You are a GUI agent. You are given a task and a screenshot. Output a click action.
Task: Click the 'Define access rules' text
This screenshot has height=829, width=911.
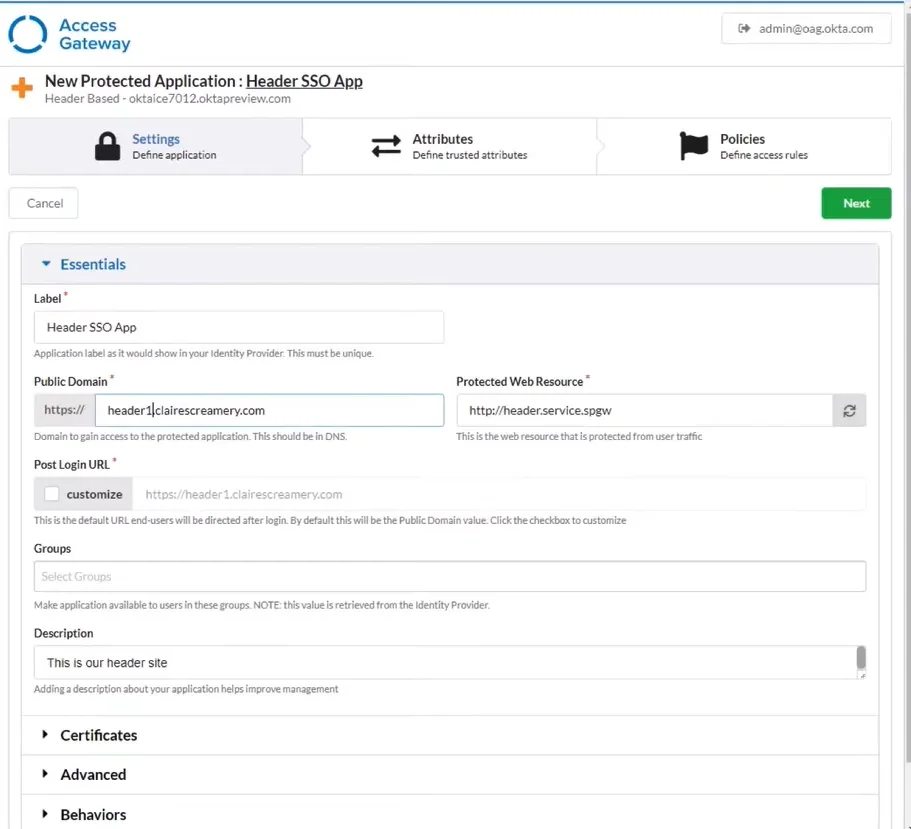(x=764, y=155)
